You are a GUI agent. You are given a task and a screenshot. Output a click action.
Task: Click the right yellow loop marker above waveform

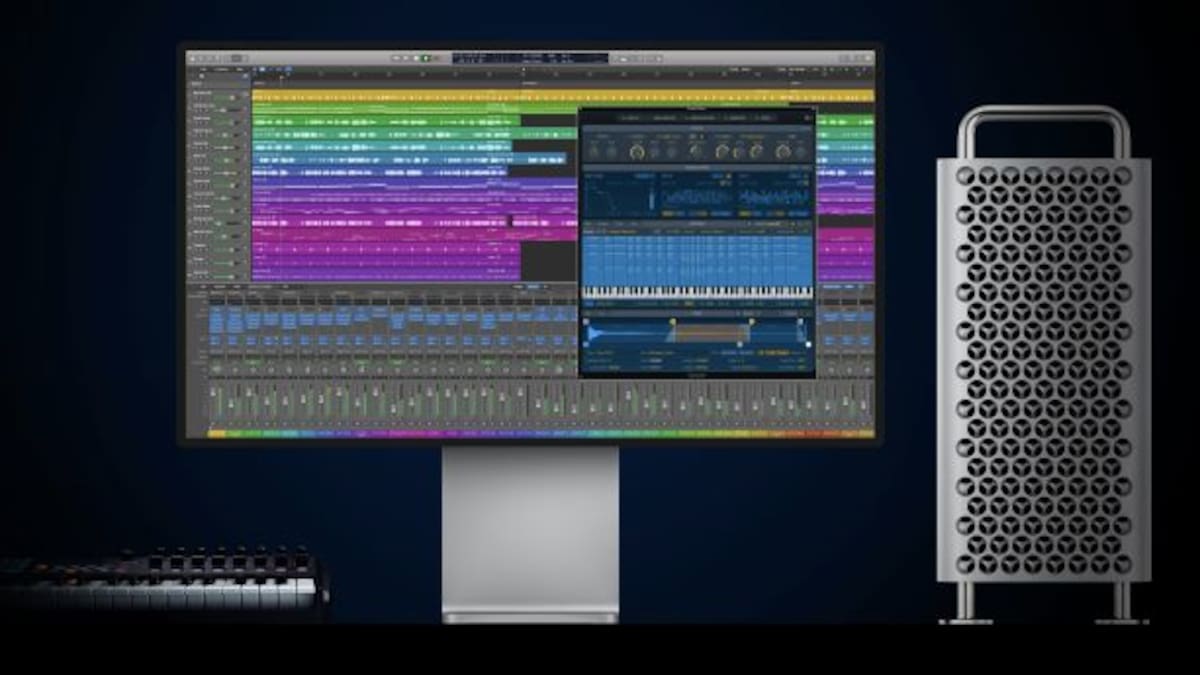point(750,322)
